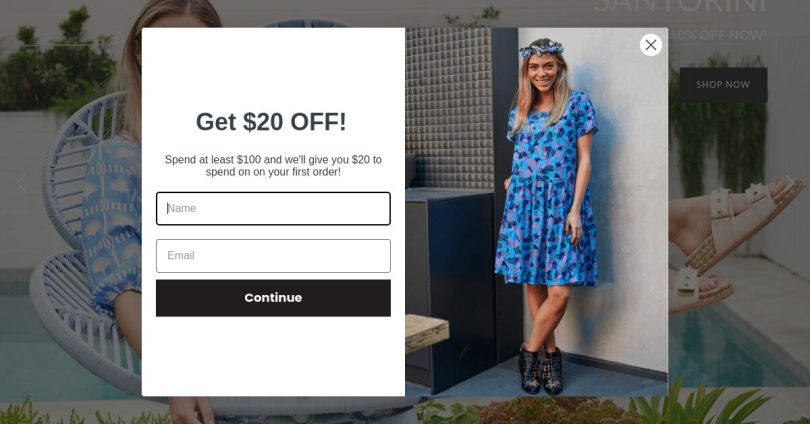Click the flower crown on the model
The height and width of the screenshot is (424, 810).
click(541, 49)
